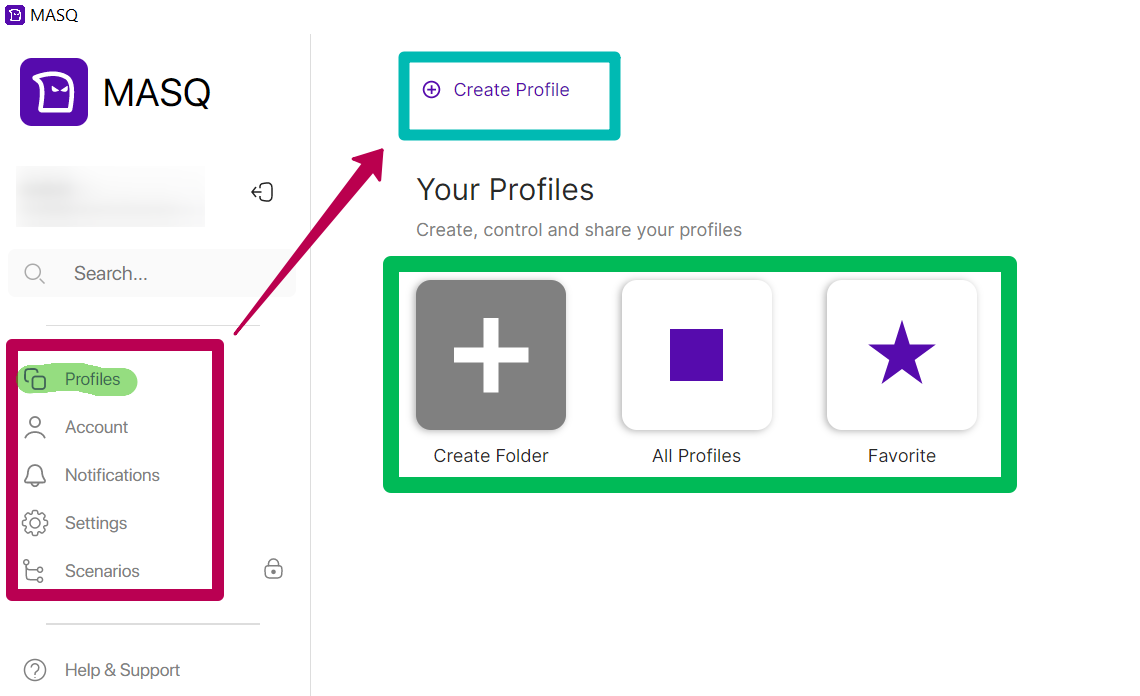Click the Account person icon
Screen dimensions: 1140x696
pyautogui.click(x=35, y=427)
